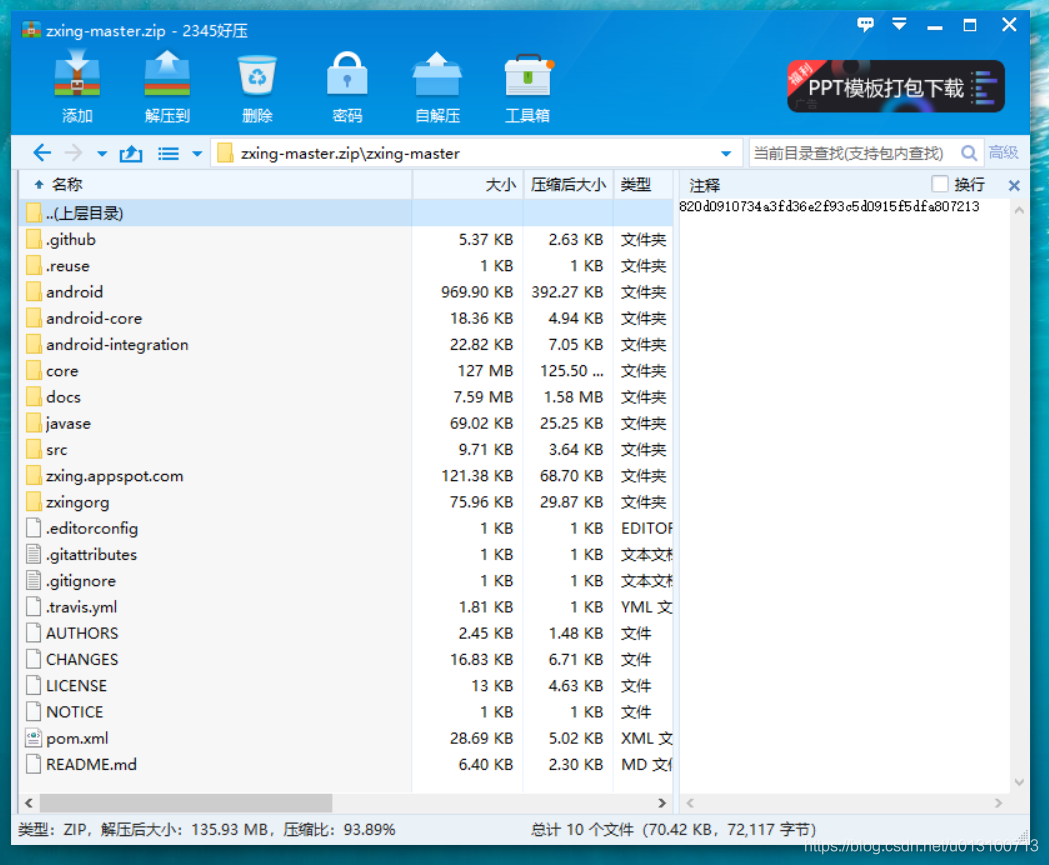
Task: Click the list view mode icon
Action: (x=168, y=154)
